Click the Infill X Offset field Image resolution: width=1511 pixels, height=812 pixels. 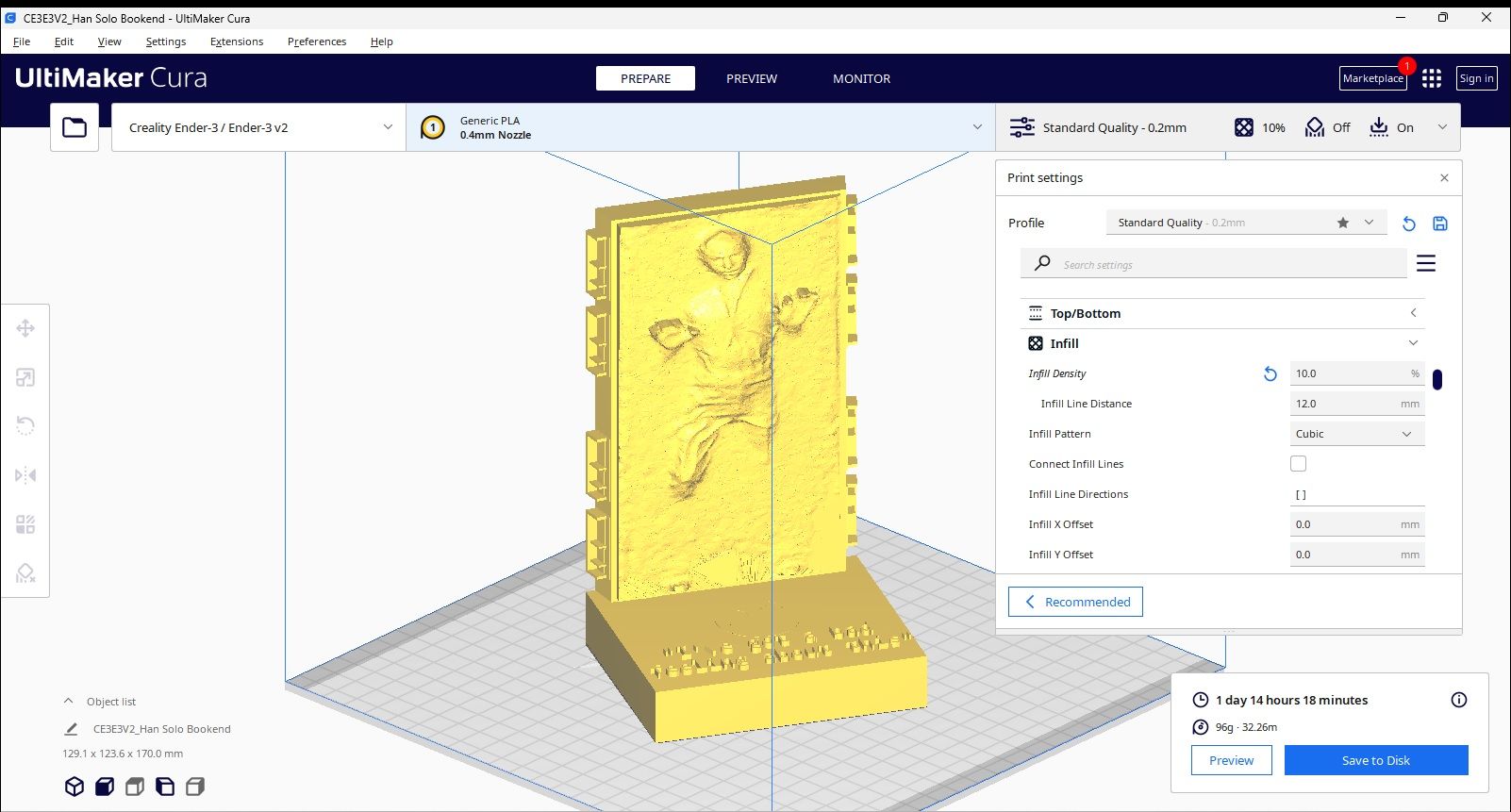[x=1356, y=524]
